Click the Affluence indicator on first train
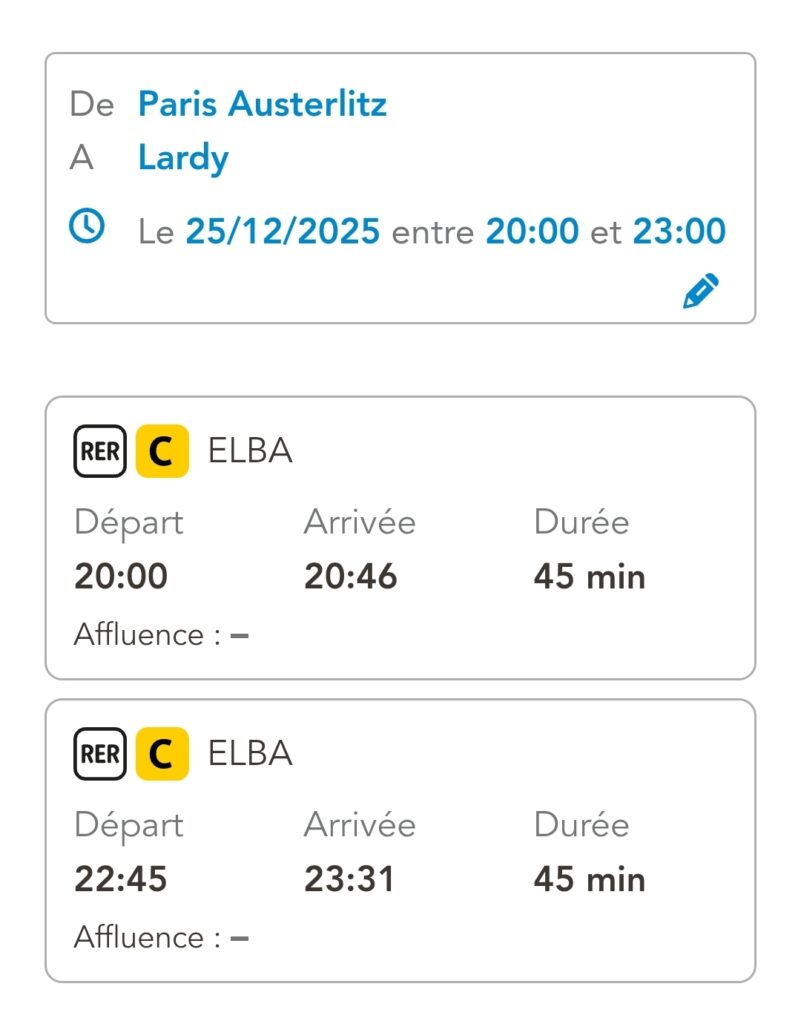This screenshot has height=1024, width=801. pos(161,635)
